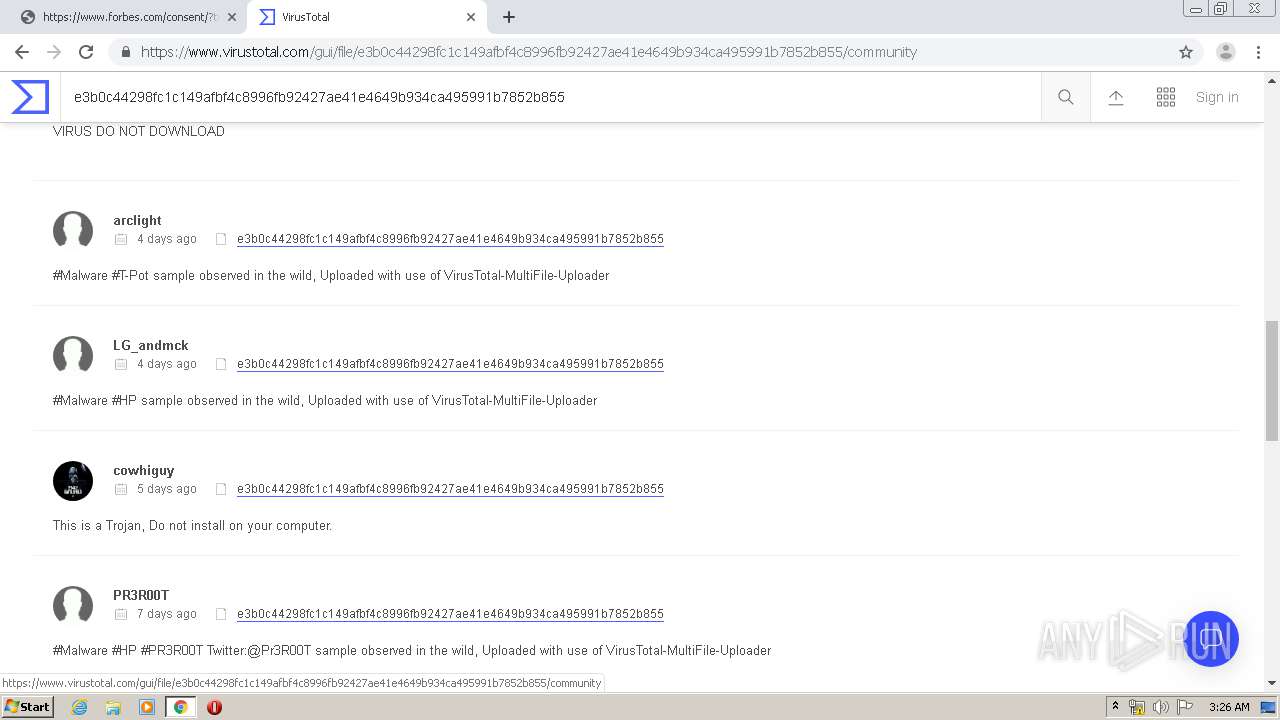The image size is (1280, 720).
Task: Click the hash search input field
Action: [x=550, y=97]
